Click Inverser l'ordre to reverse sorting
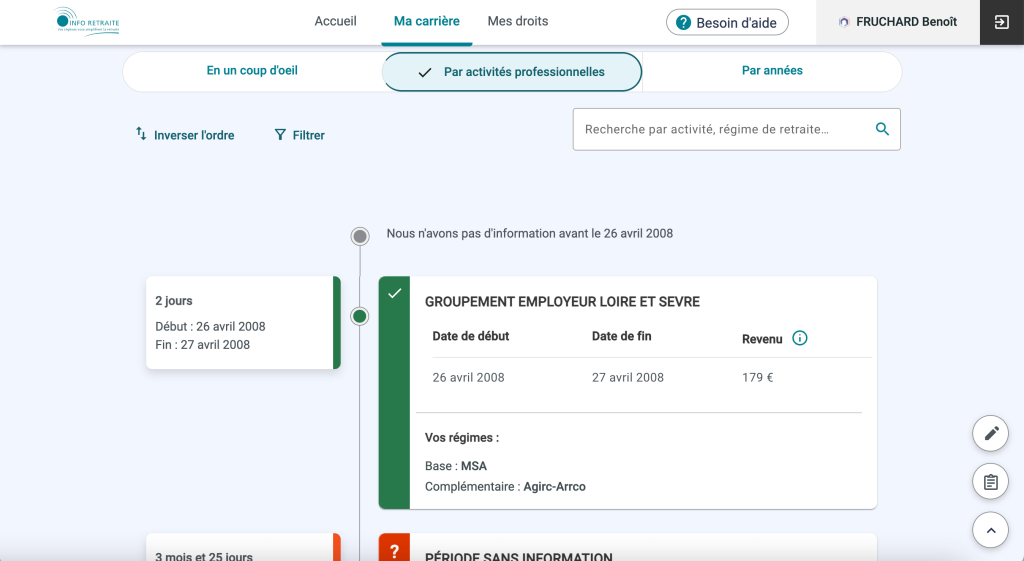1024x561 pixels. pos(185,135)
